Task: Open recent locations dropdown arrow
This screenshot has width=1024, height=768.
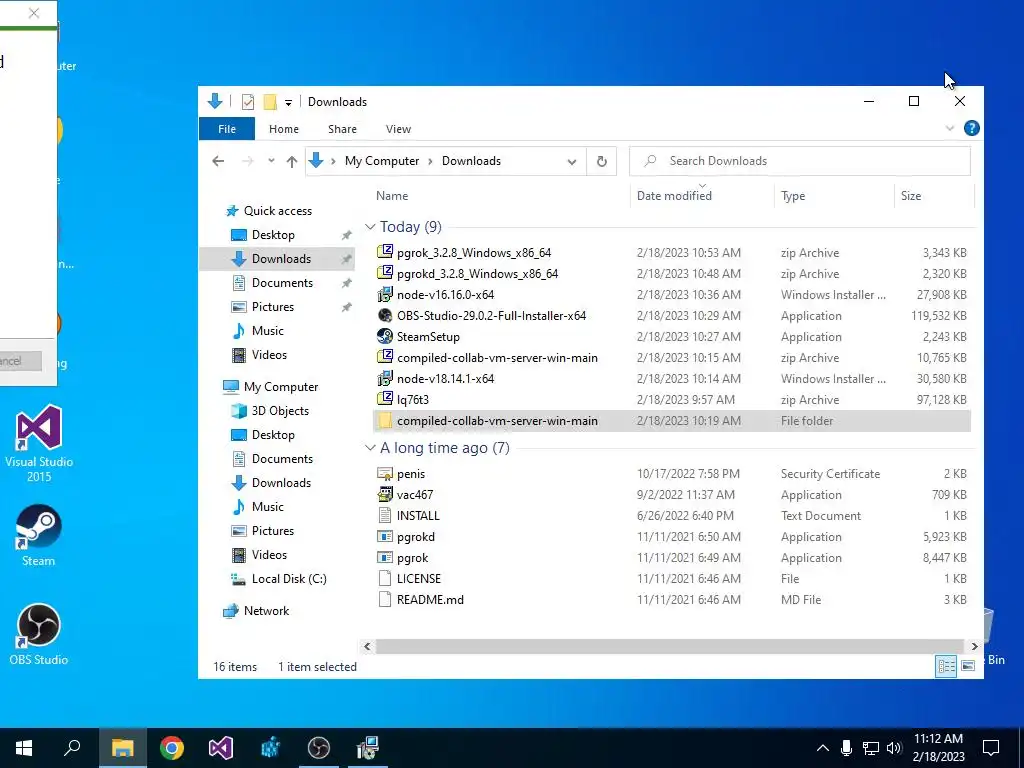Action: pyautogui.click(x=271, y=161)
